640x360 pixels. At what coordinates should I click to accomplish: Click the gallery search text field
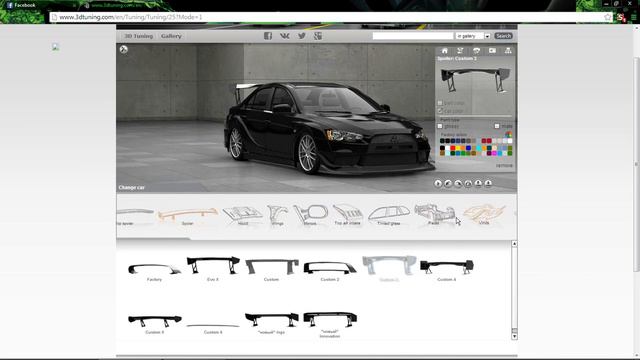(413, 36)
